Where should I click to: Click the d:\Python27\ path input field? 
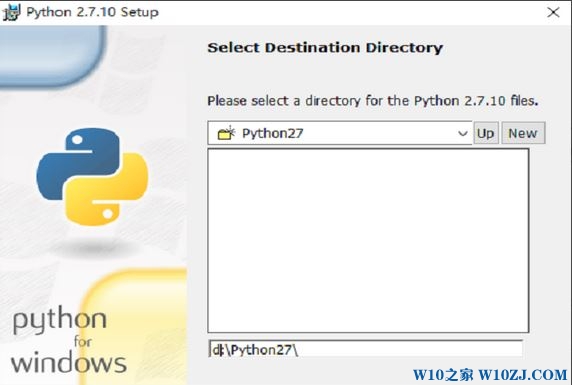pyautogui.click(x=366, y=349)
